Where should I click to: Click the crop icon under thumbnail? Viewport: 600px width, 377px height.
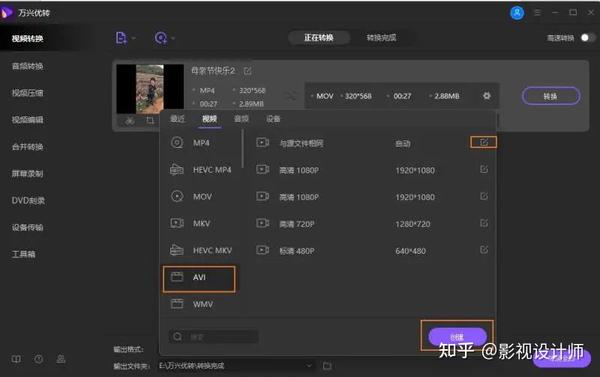150,121
